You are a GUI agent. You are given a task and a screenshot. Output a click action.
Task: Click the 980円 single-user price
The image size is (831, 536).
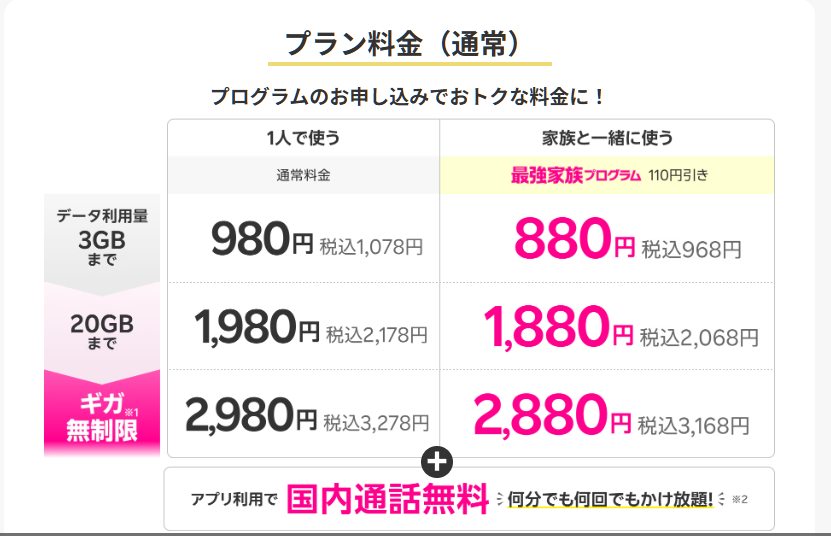click(262, 239)
